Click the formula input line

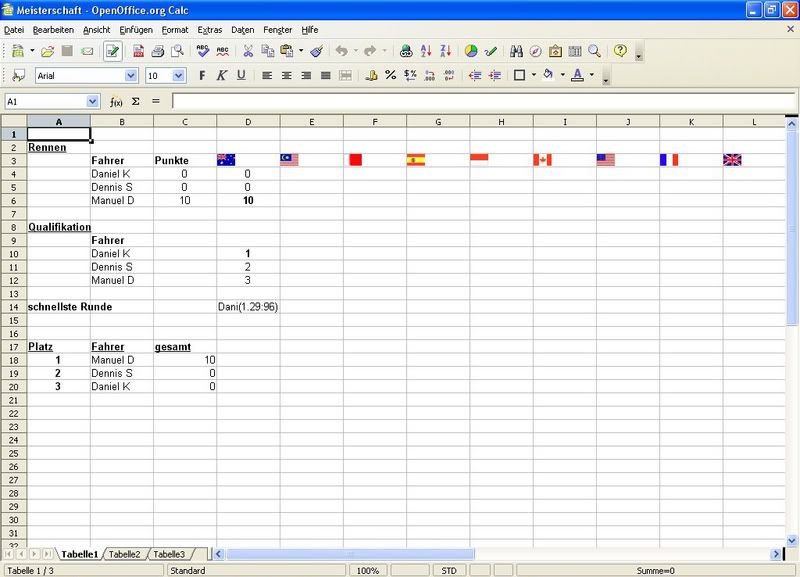coord(484,102)
